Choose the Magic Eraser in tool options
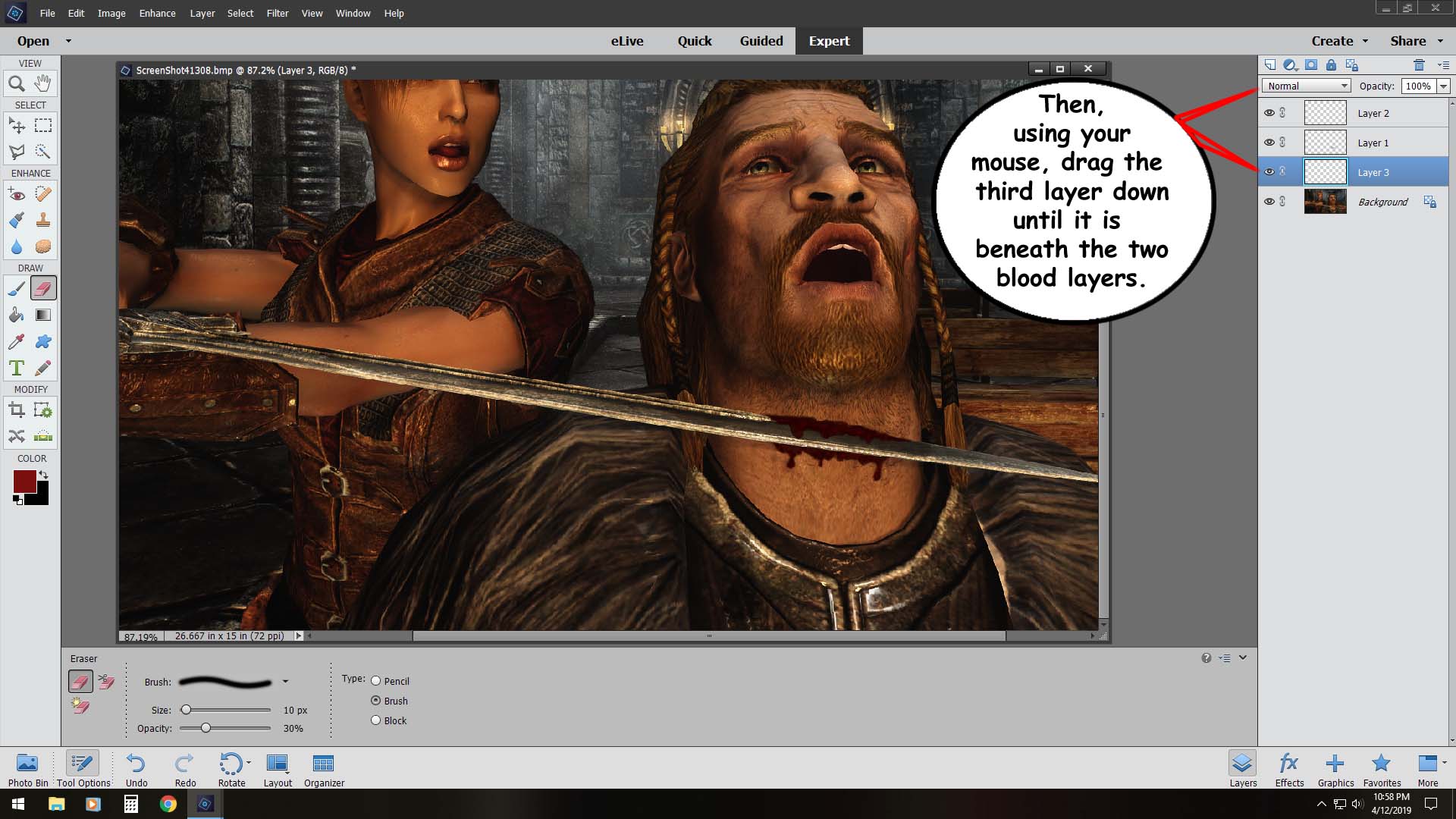 pos(80,707)
